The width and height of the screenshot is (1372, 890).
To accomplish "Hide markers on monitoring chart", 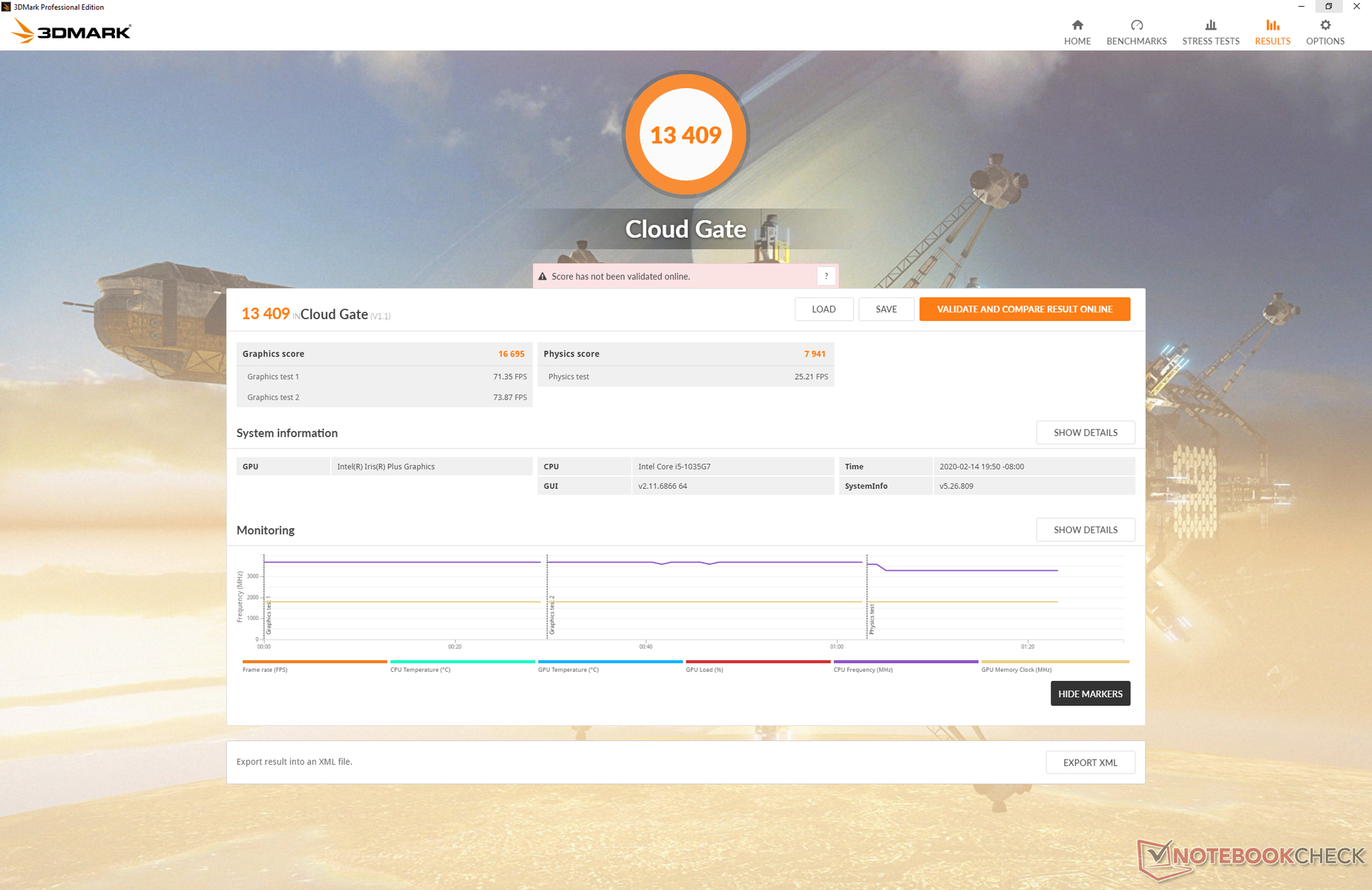I will coord(1089,693).
